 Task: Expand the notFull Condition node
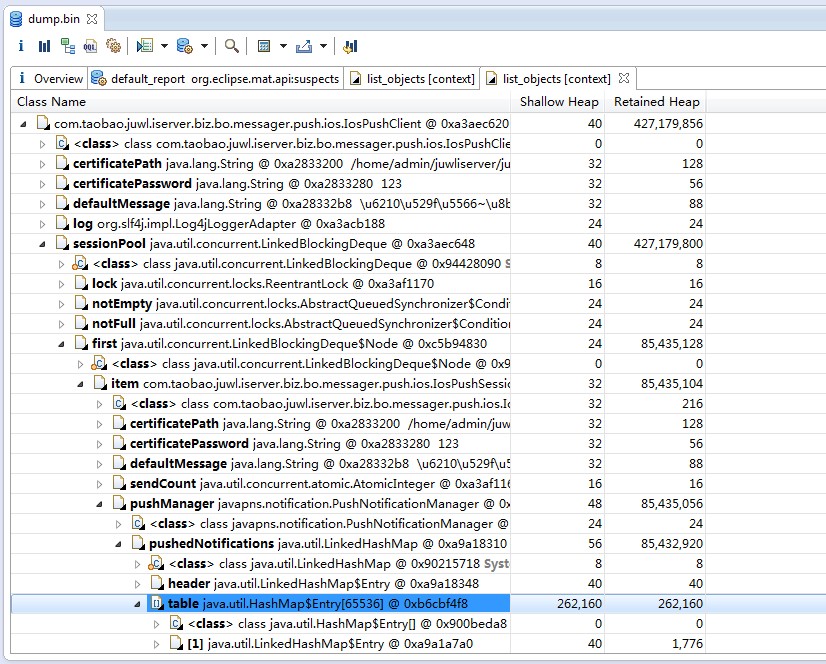61,324
